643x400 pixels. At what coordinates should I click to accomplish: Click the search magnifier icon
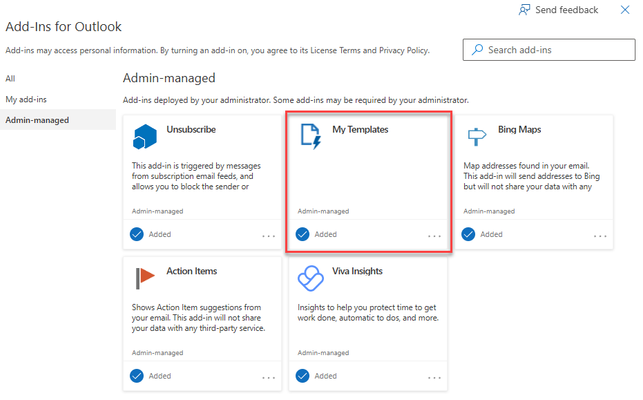pos(477,50)
